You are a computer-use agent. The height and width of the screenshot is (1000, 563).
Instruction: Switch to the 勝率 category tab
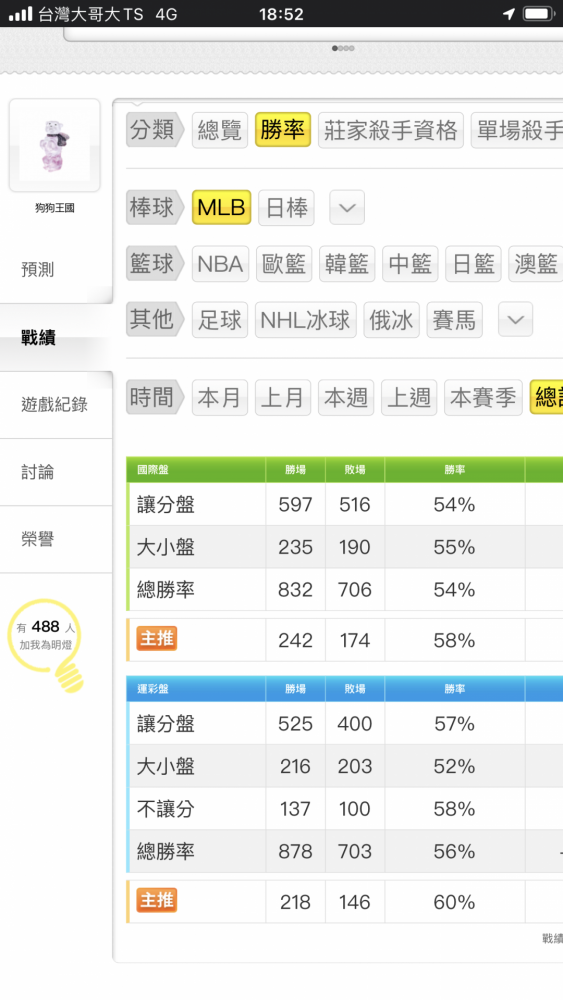282,130
